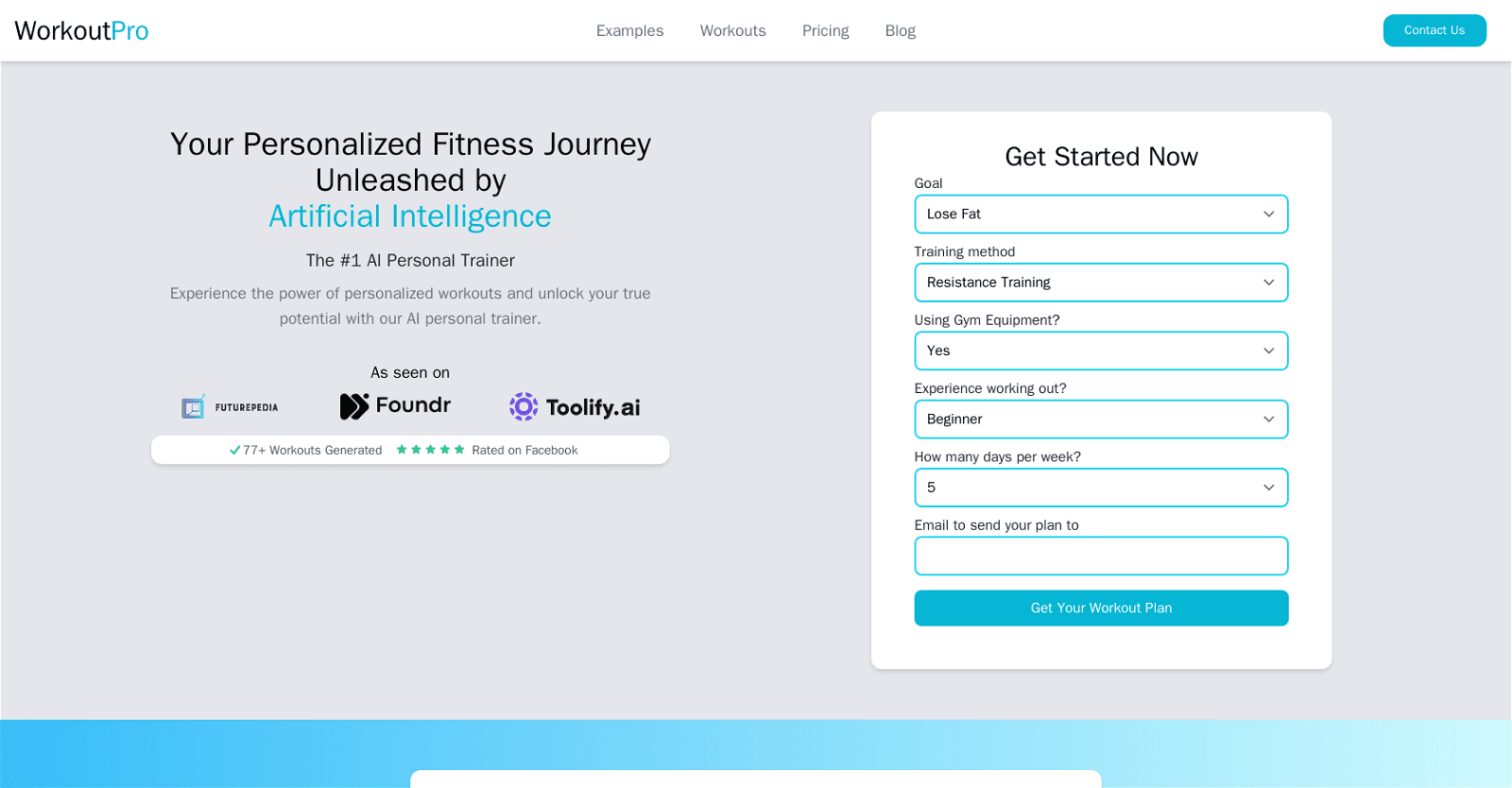Click the Contact Us button
Image resolution: width=1512 pixels, height=788 pixels.
click(x=1434, y=29)
